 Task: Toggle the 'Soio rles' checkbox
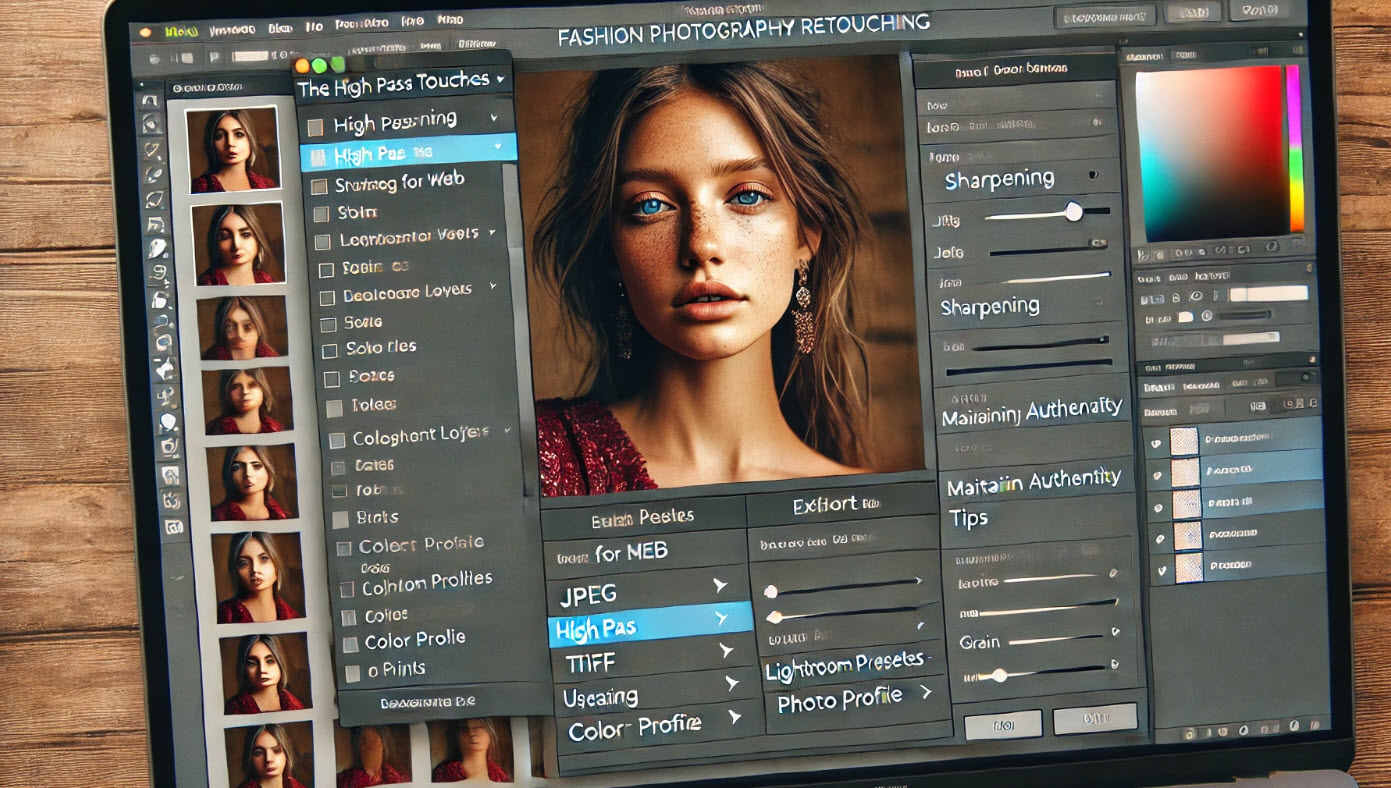pos(329,351)
